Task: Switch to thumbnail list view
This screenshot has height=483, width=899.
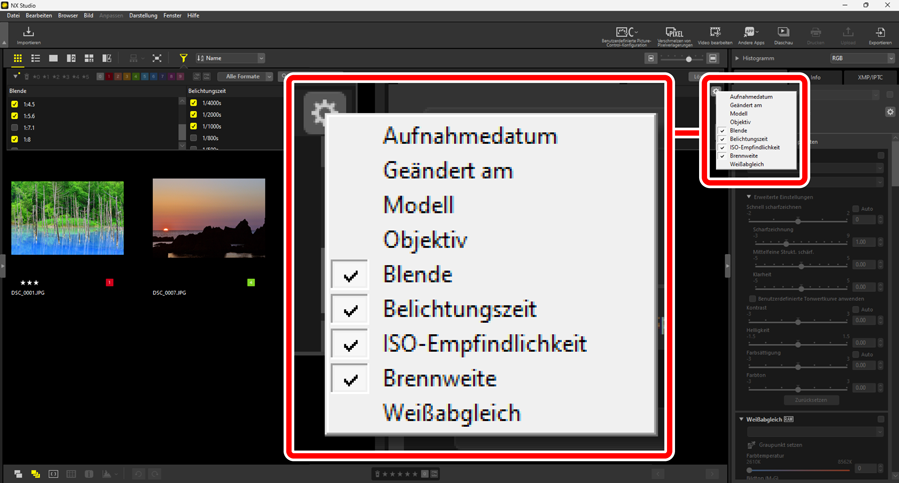Action: point(35,59)
